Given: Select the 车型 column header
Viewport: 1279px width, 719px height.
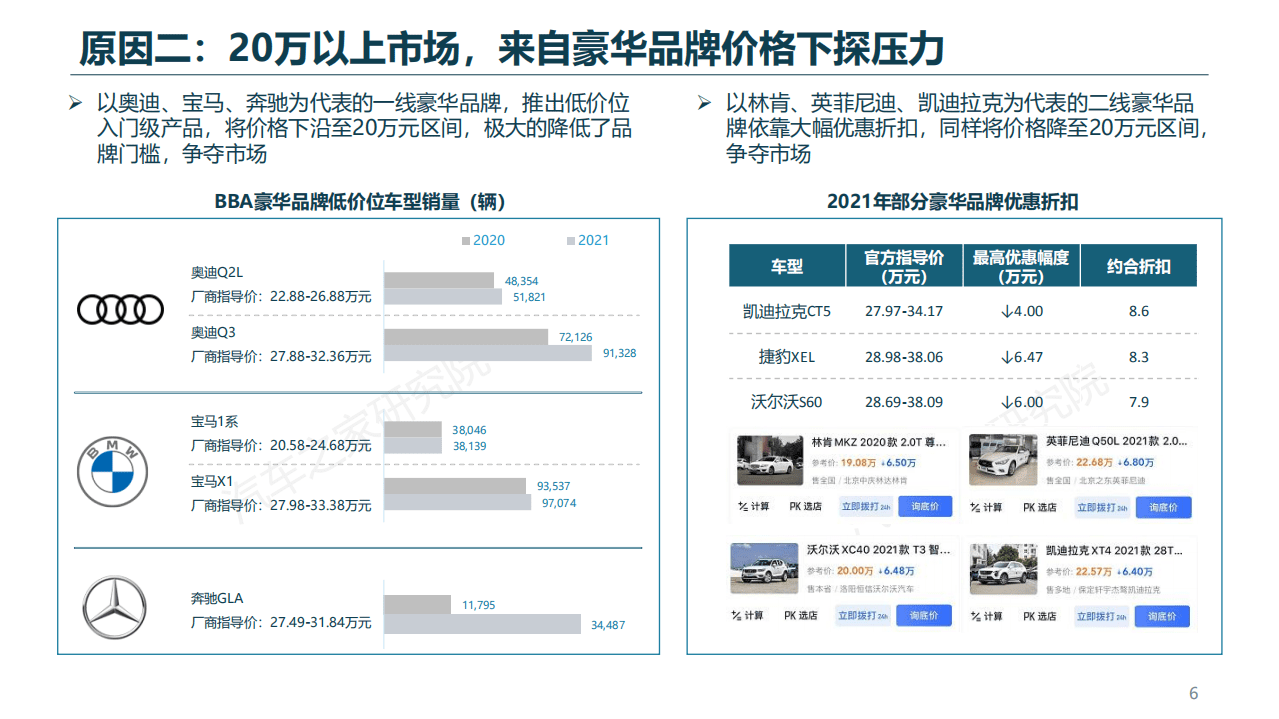Looking at the screenshot, I should pyautogui.click(x=788, y=265).
